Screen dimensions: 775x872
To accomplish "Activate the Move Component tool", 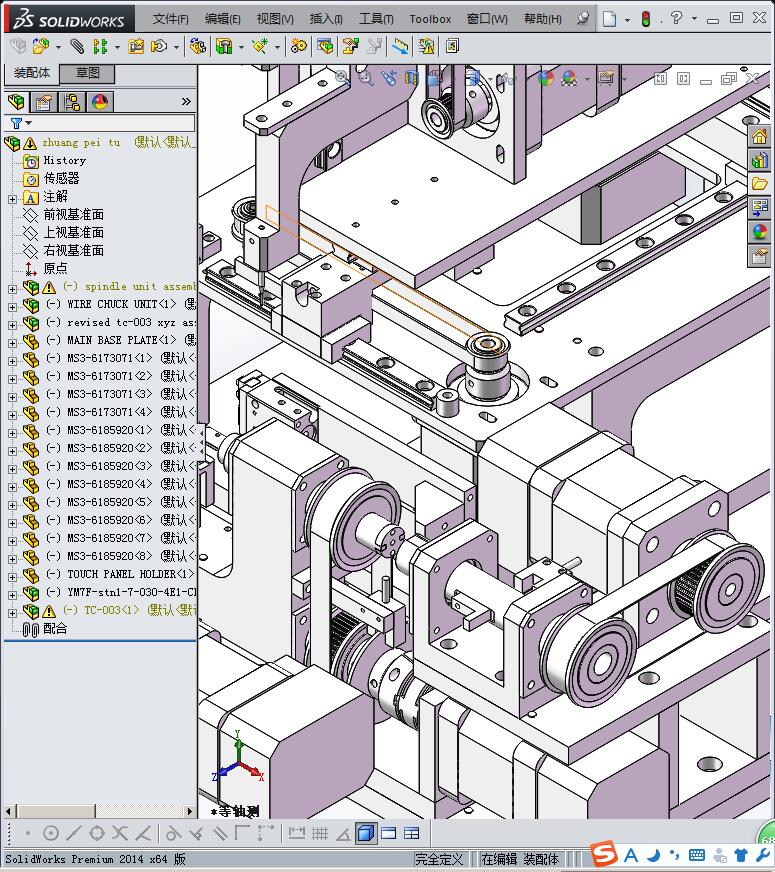I will [x=159, y=46].
